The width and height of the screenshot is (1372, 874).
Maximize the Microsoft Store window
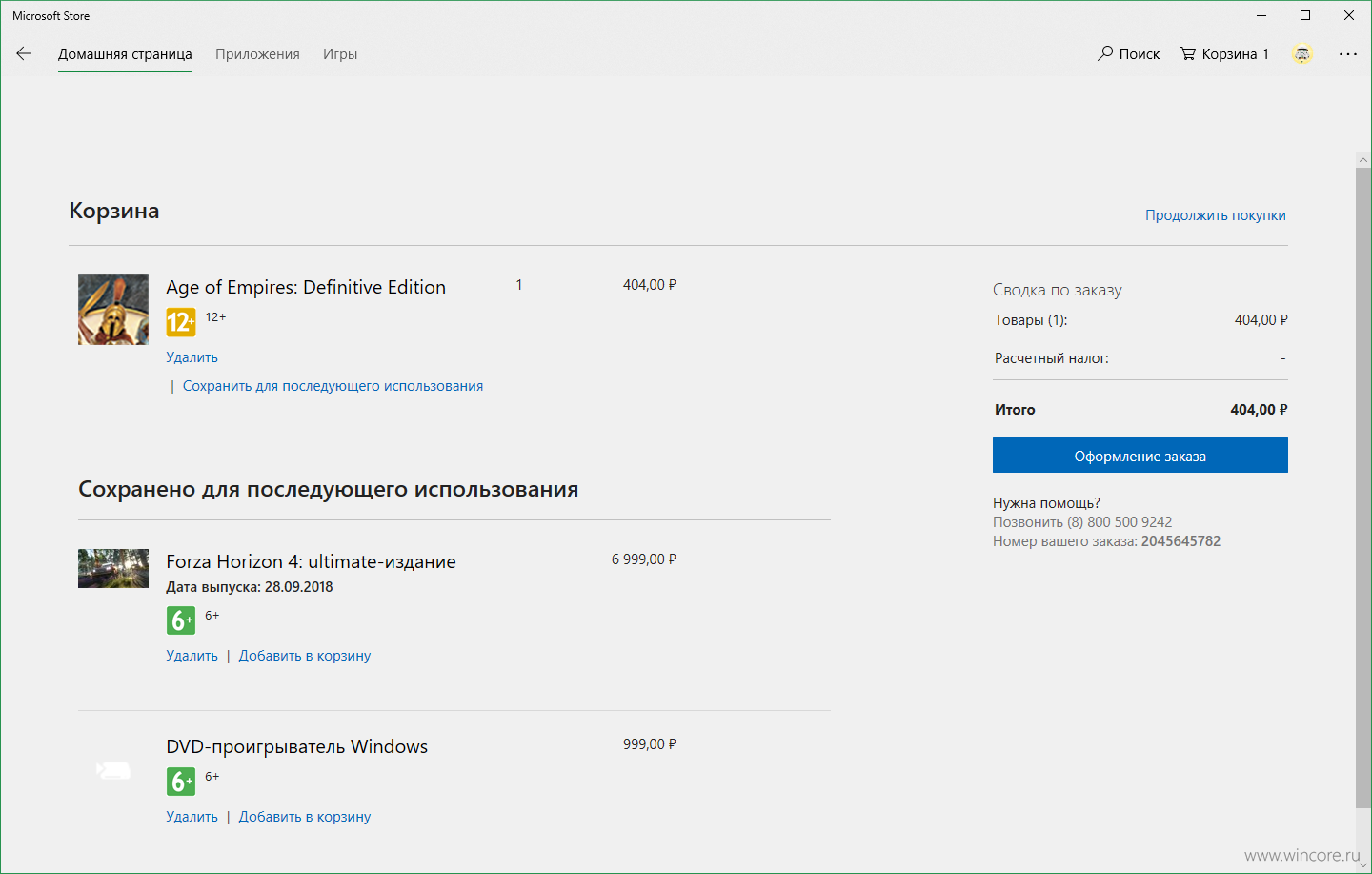tap(1305, 15)
